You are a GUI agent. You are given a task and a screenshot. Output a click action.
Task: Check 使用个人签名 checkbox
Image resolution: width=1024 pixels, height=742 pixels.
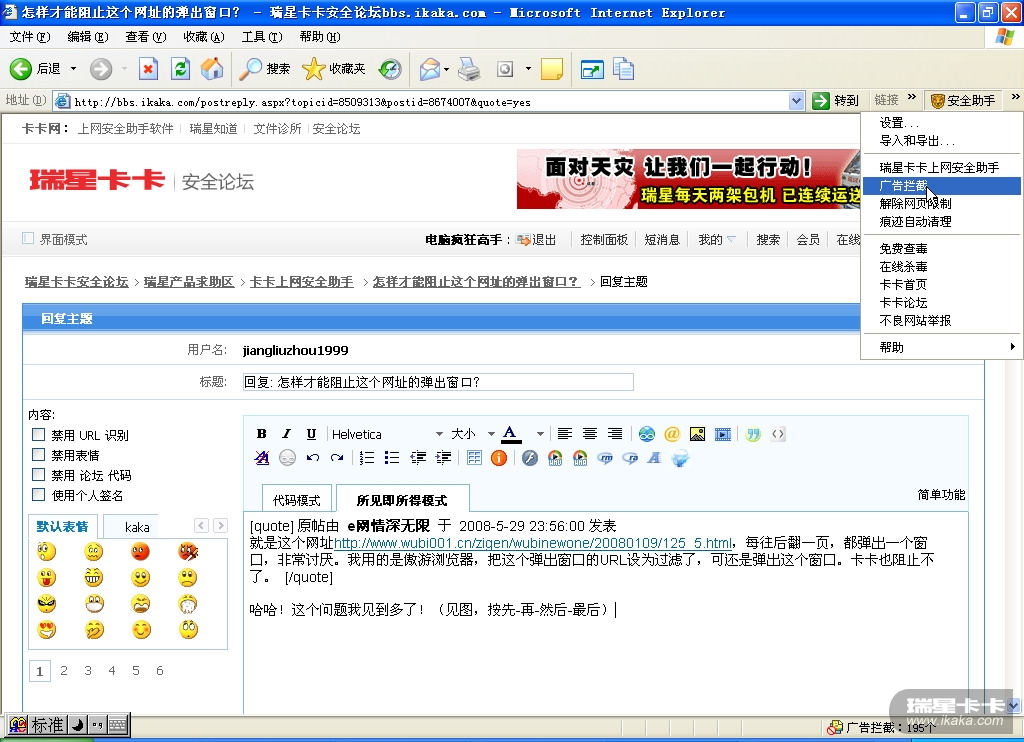click(39, 494)
